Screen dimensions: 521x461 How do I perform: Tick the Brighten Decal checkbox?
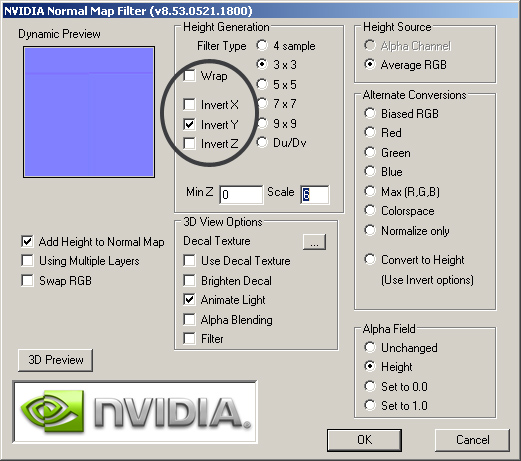tap(189, 280)
